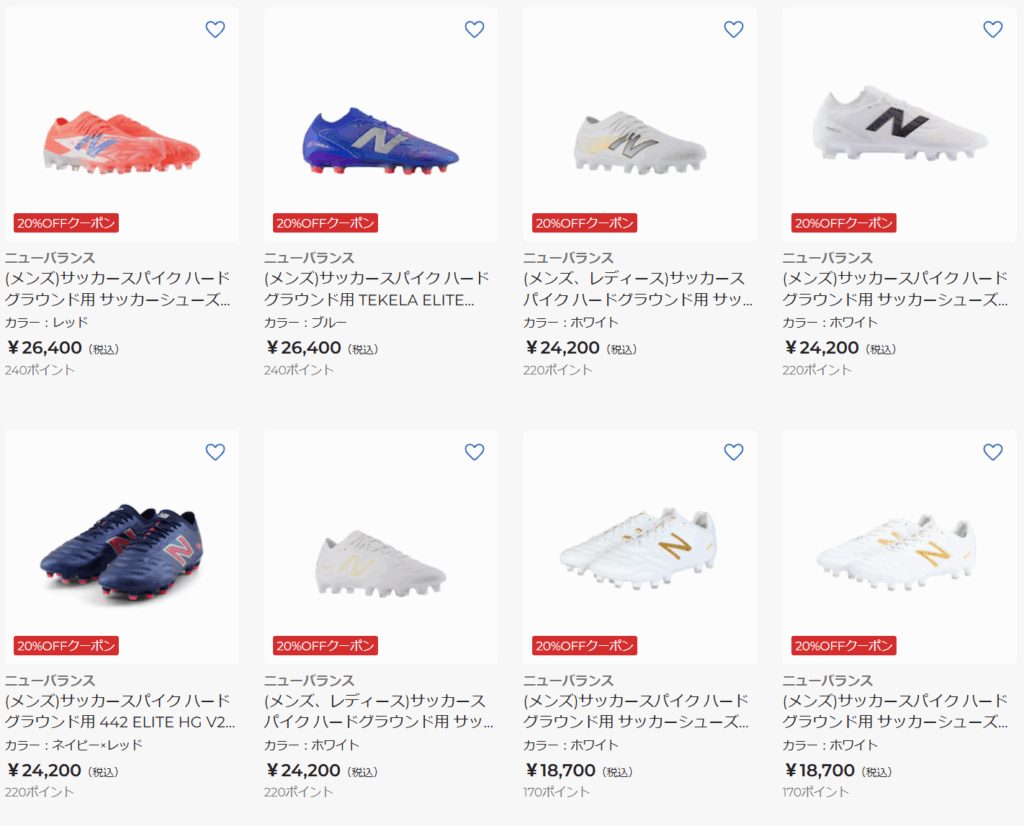The height and width of the screenshot is (826, 1024).
Task: View the navy and red cleat photo
Action: point(121,550)
